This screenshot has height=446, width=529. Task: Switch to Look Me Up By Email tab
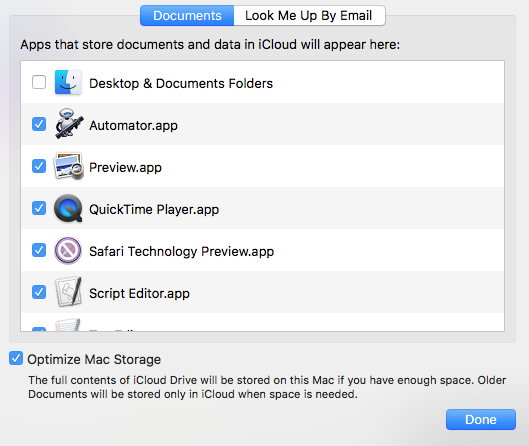click(309, 16)
